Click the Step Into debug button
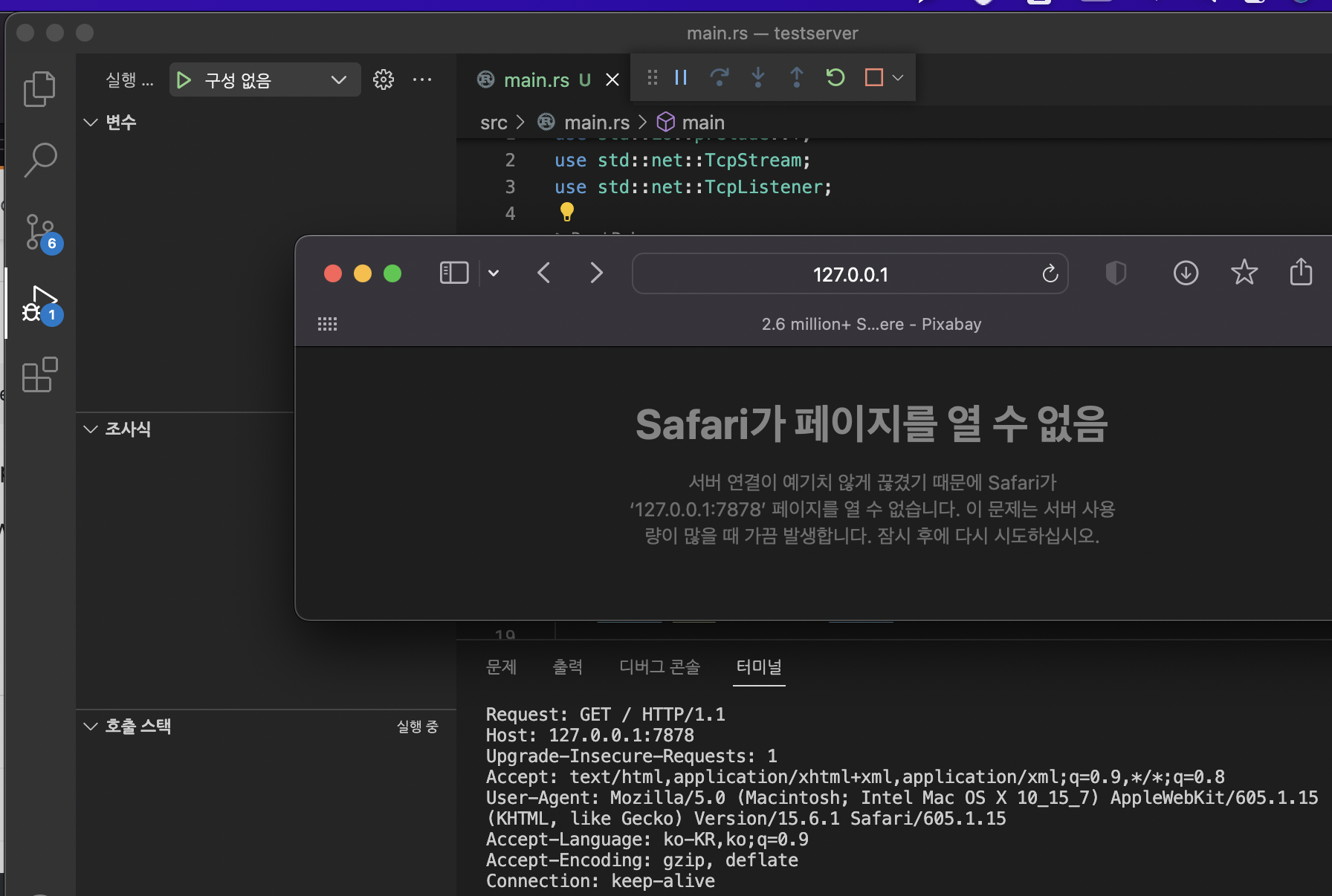The height and width of the screenshot is (896, 1332). 758,77
